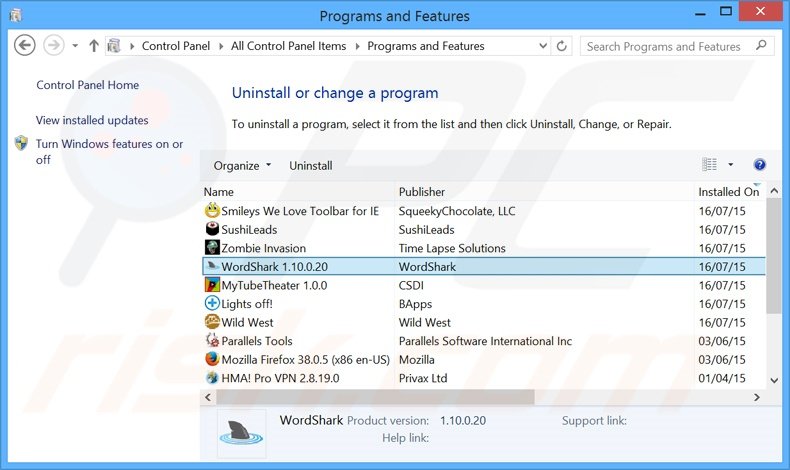Click the search magnifier icon
This screenshot has height=470, width=790.
[x=761, y=46]
